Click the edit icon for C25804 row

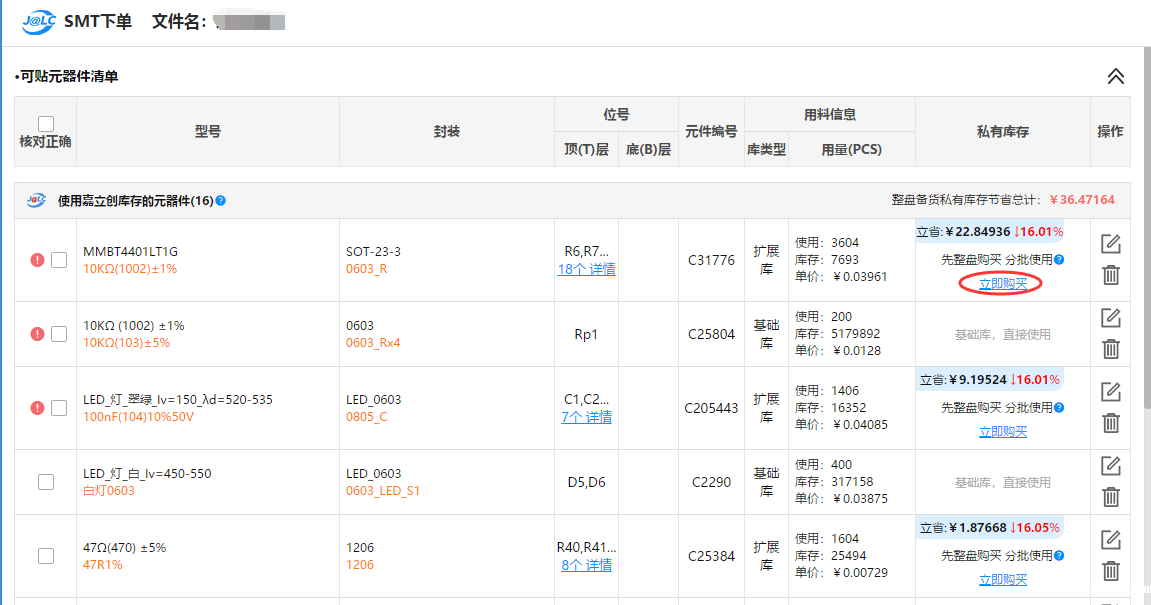(1110, 318)
